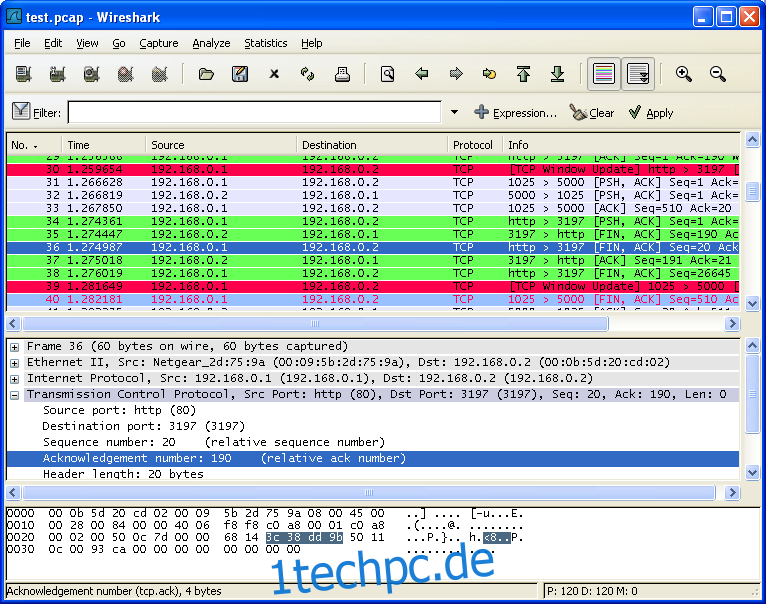The image size is (766, 604).
Task: Click inside the display filter text field
Action: click(x=255, y=112)
